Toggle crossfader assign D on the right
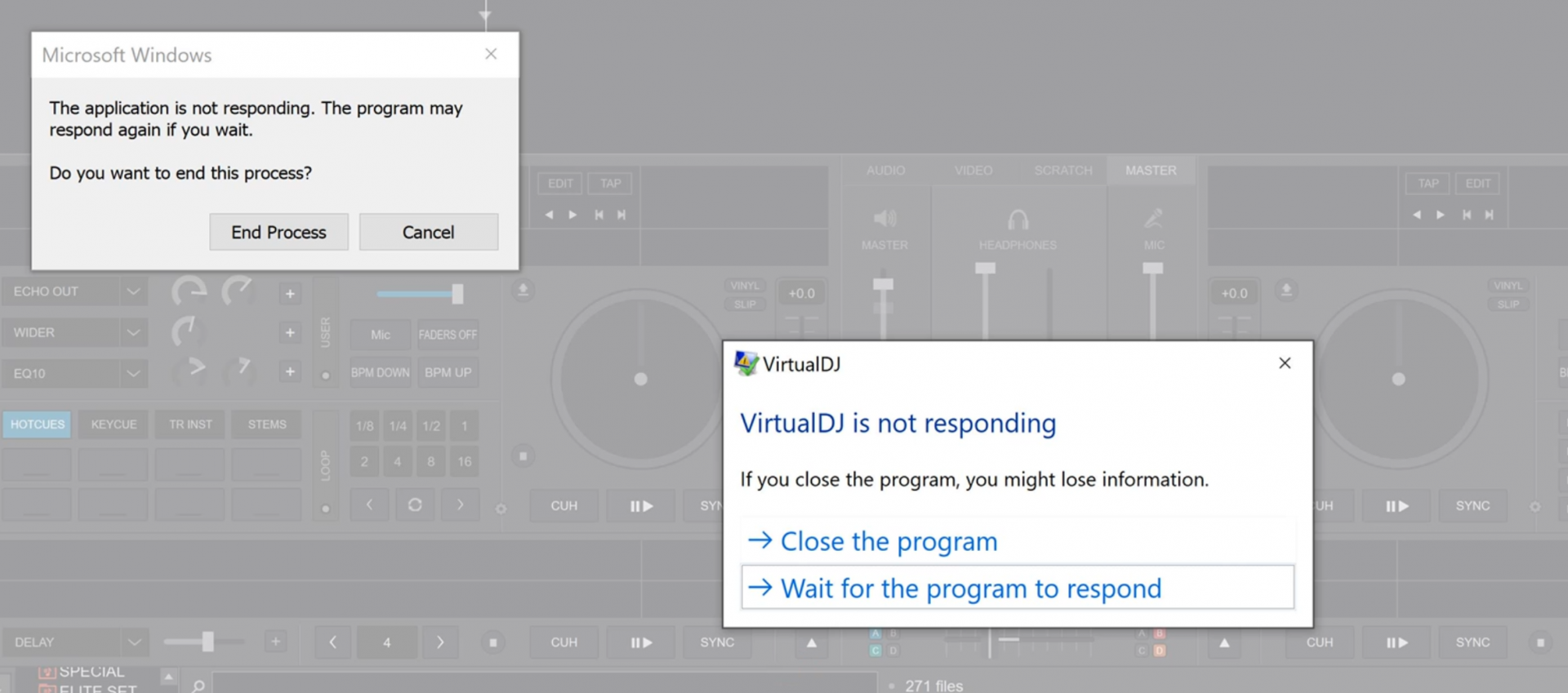 [1160, 651]
